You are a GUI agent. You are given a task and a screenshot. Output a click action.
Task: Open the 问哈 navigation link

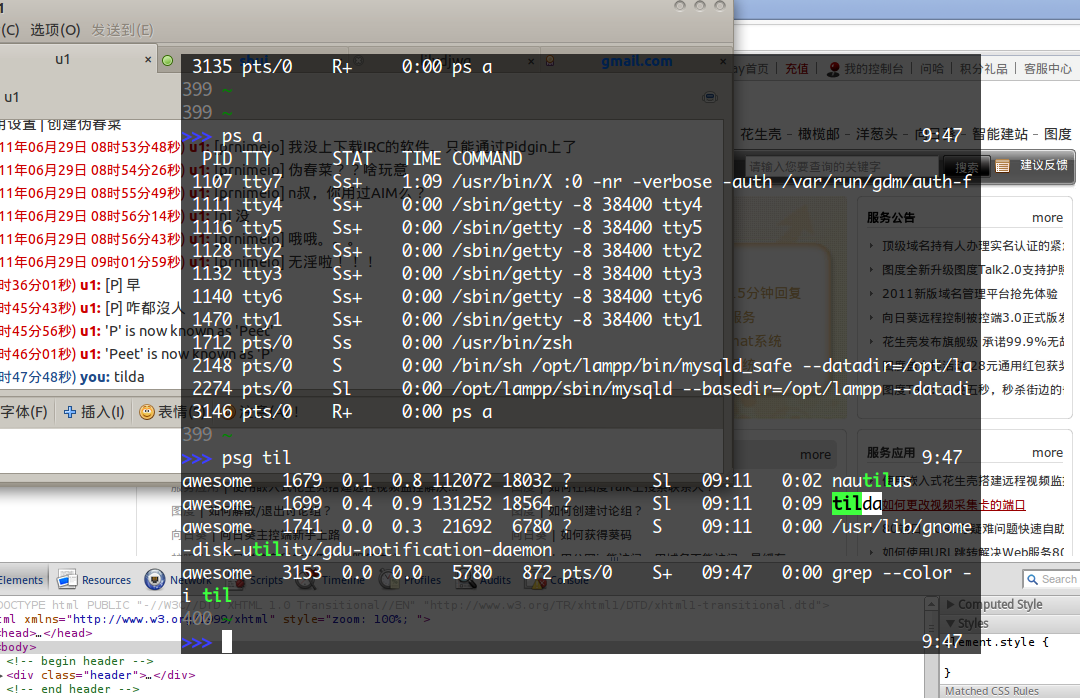[x=932, y=69]
